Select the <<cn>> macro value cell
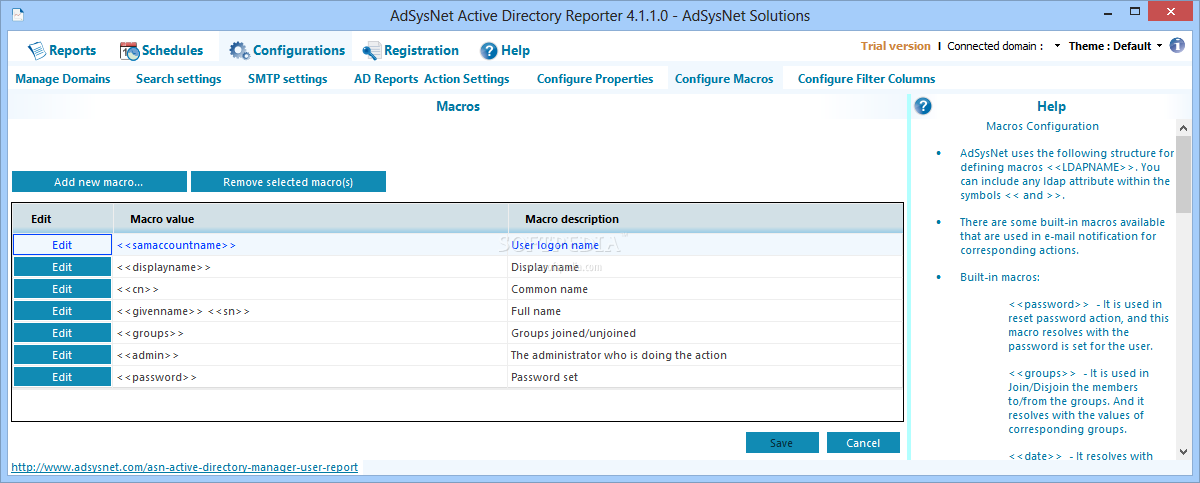This screenshot has height=483, width=1200. tap(310, 289)
